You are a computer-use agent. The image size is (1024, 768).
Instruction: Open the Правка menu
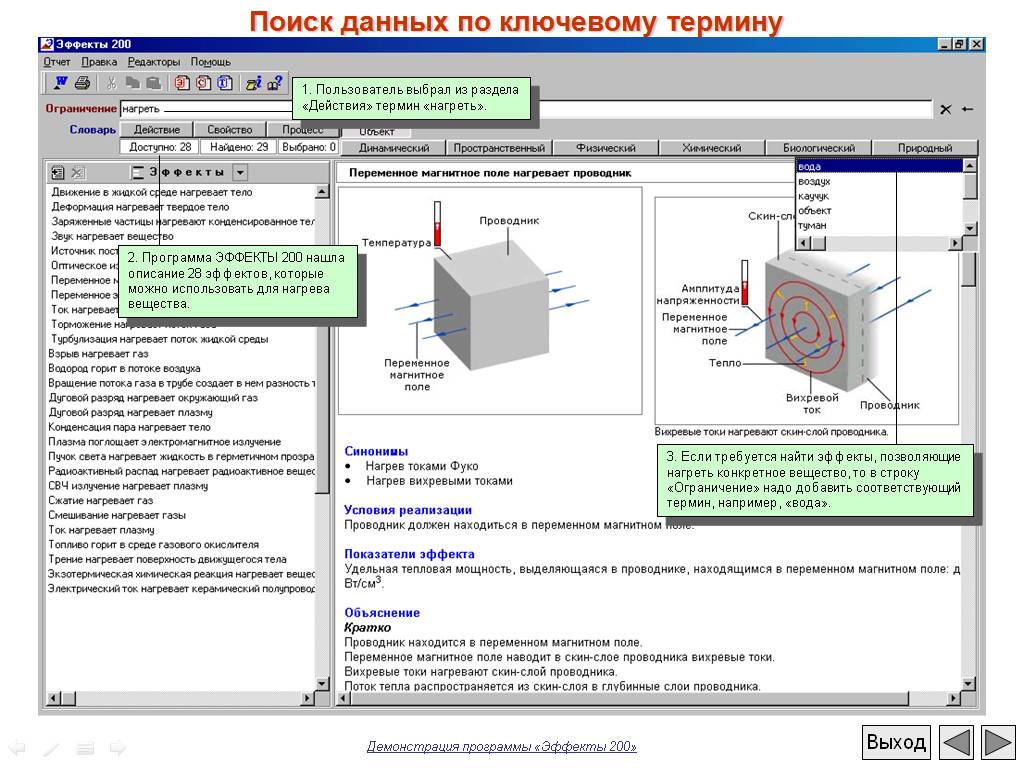pyautogui.click(x=99, y=62)
